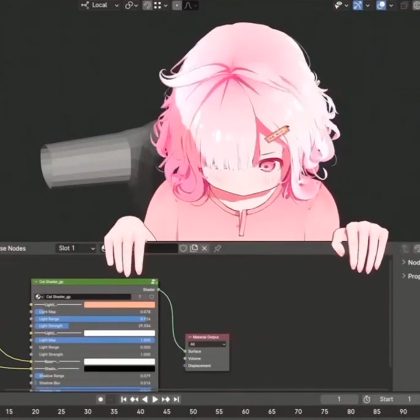Click the fake user shield icon
420x420 pixels.
coord(183,248)
